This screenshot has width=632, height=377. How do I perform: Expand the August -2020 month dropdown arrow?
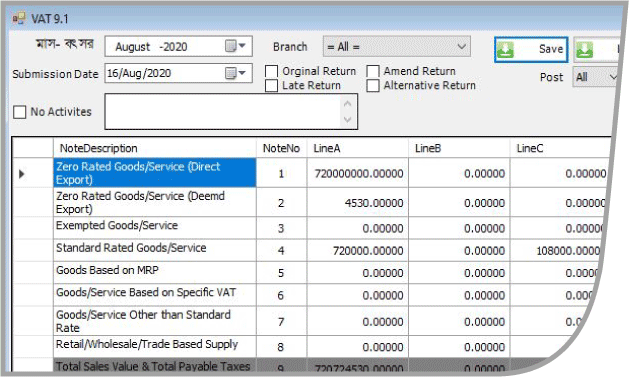click(x=242, y=46)
